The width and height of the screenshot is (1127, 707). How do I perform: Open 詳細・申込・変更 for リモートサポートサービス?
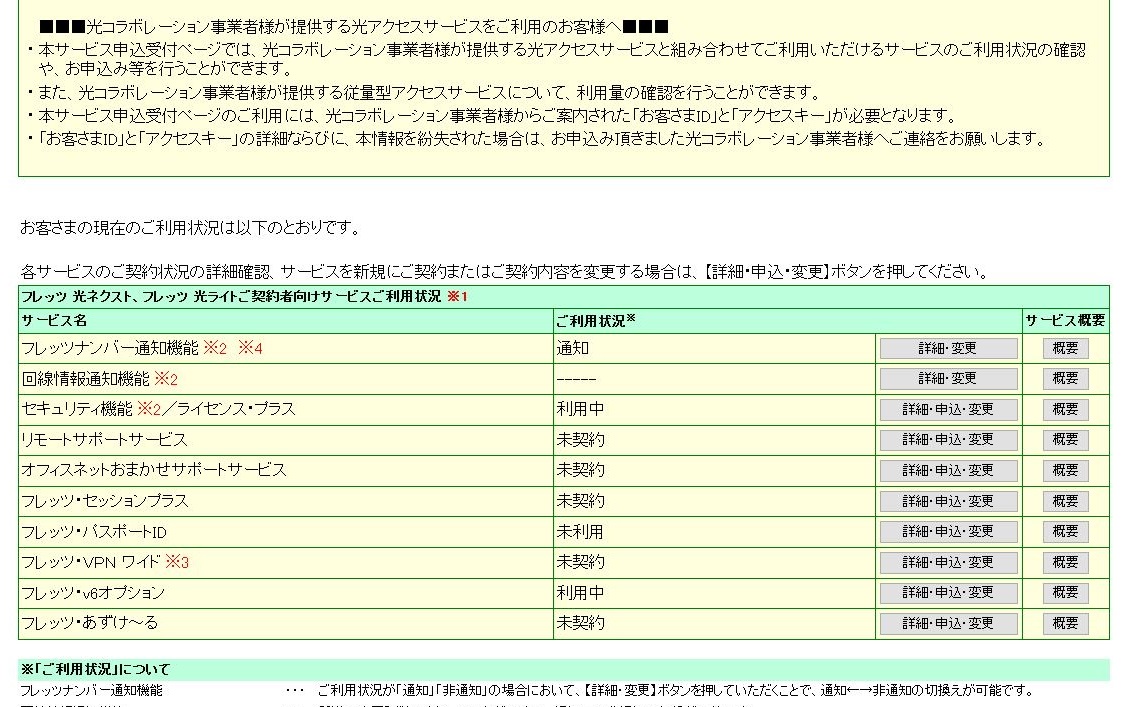948,440
